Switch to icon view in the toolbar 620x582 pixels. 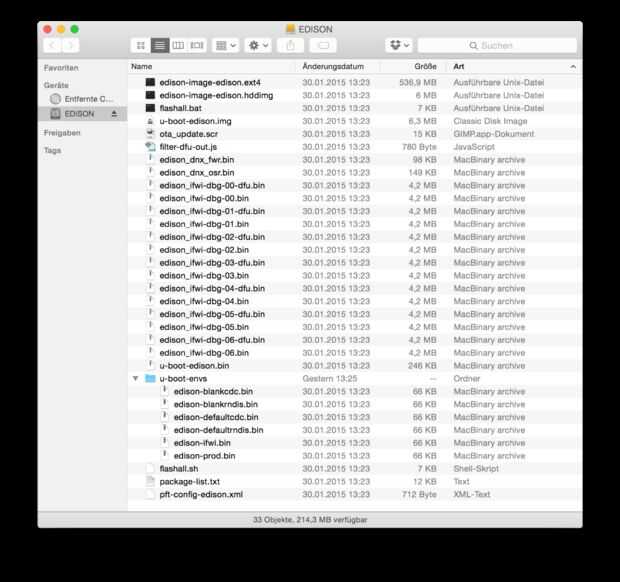(140, 45)
